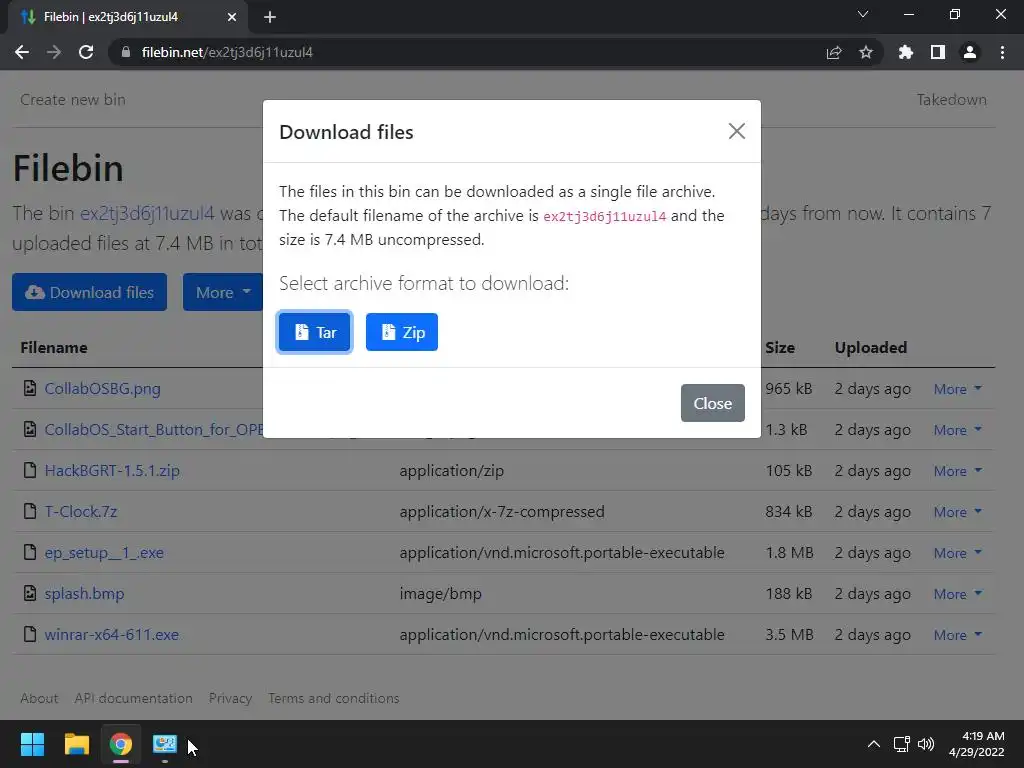
Task: Click the image icon beside CollabOS_Start_Button file
Action: coord(29,429)
